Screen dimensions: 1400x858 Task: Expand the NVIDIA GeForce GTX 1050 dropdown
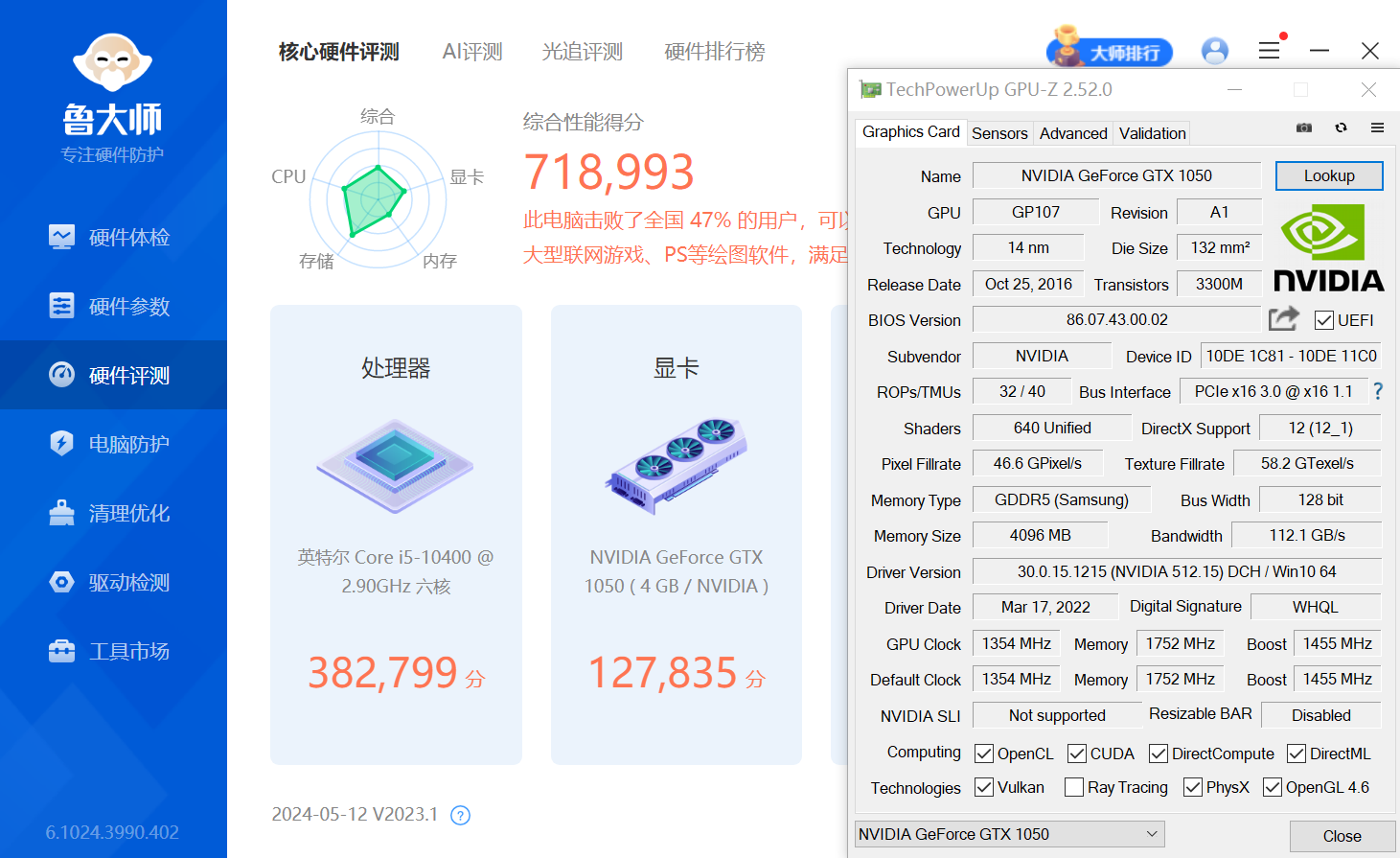[x=1010, y=834]
